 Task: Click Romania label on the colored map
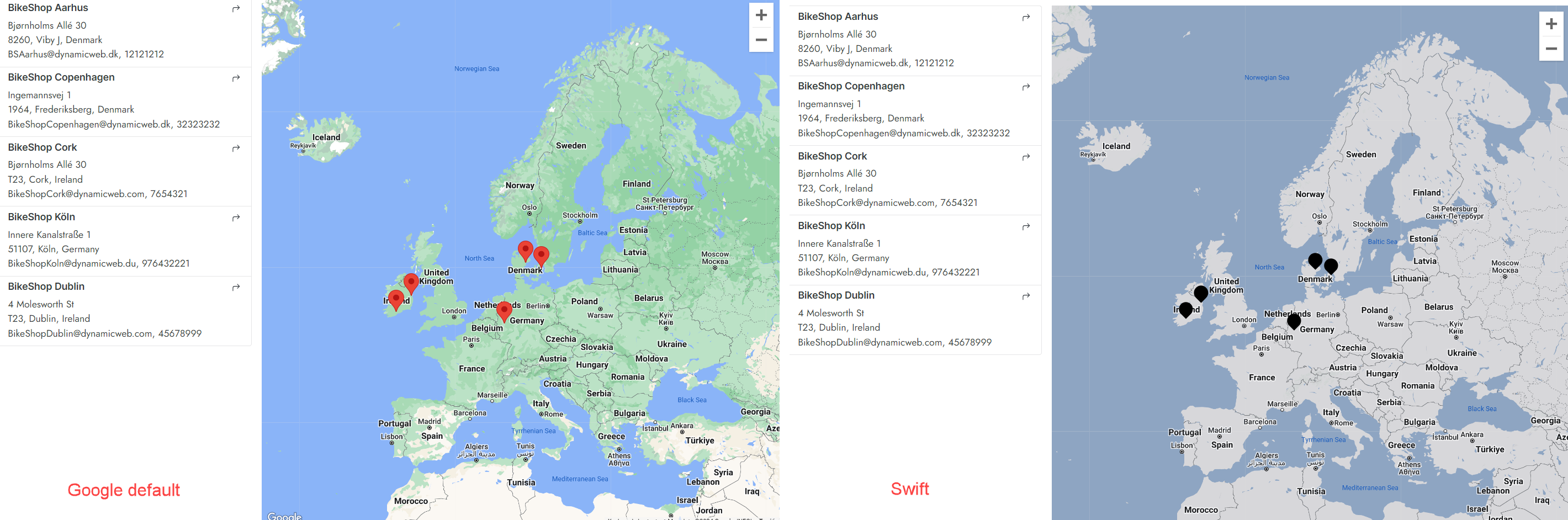pos(628,378)
